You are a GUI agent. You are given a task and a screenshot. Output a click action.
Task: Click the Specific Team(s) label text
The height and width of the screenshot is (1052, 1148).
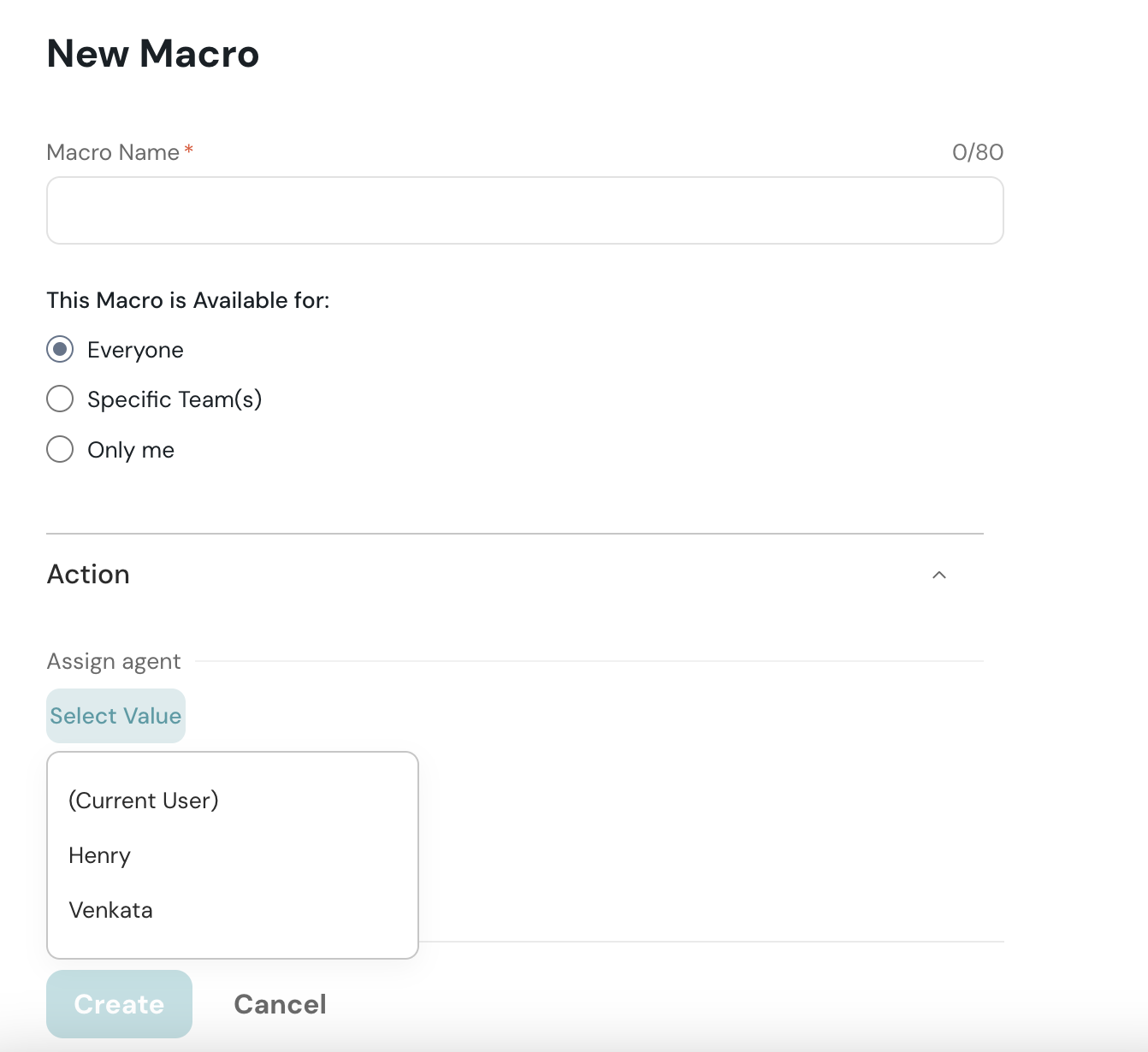(175, 399)
